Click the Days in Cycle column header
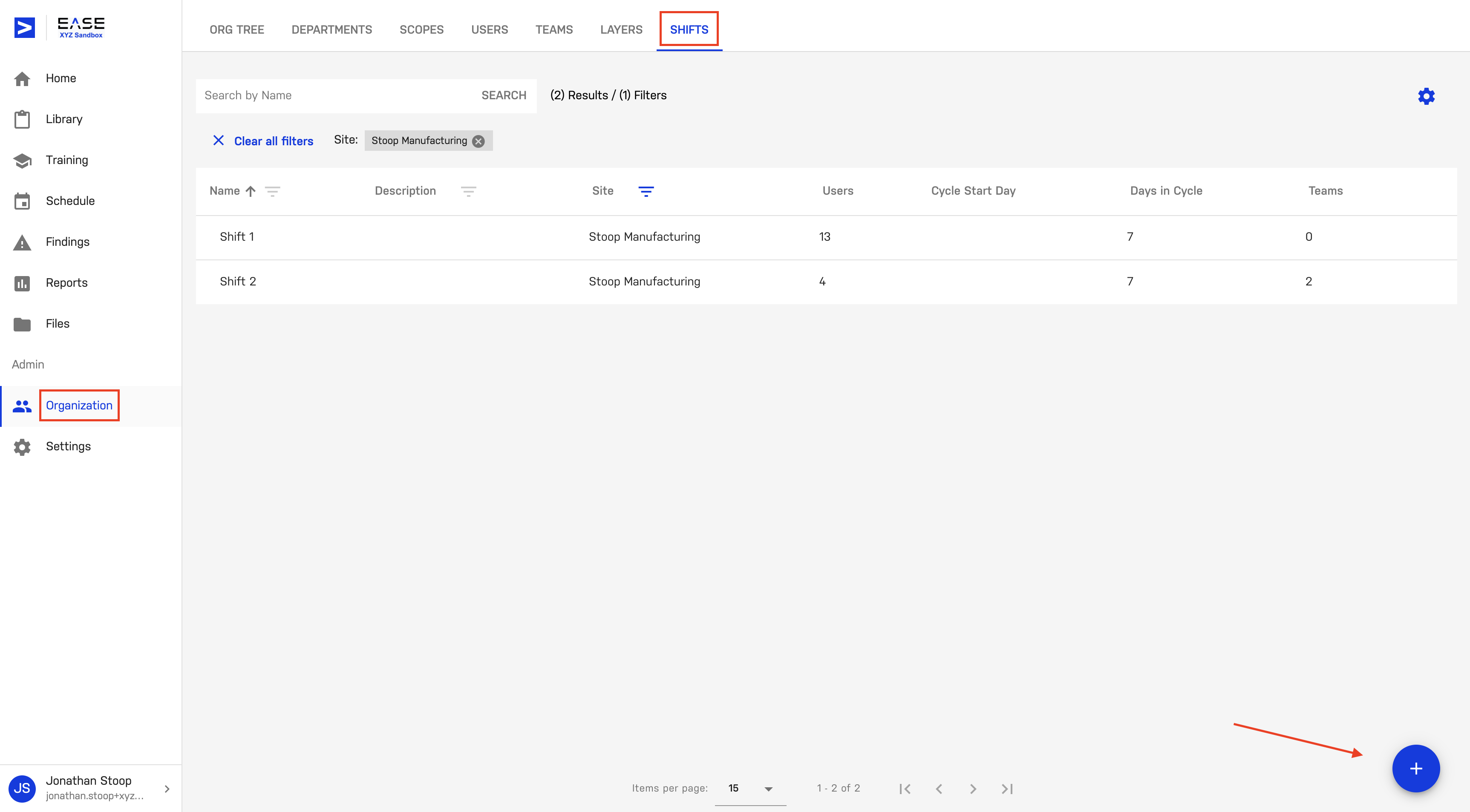1470x812 pixels. point(1166,191)
